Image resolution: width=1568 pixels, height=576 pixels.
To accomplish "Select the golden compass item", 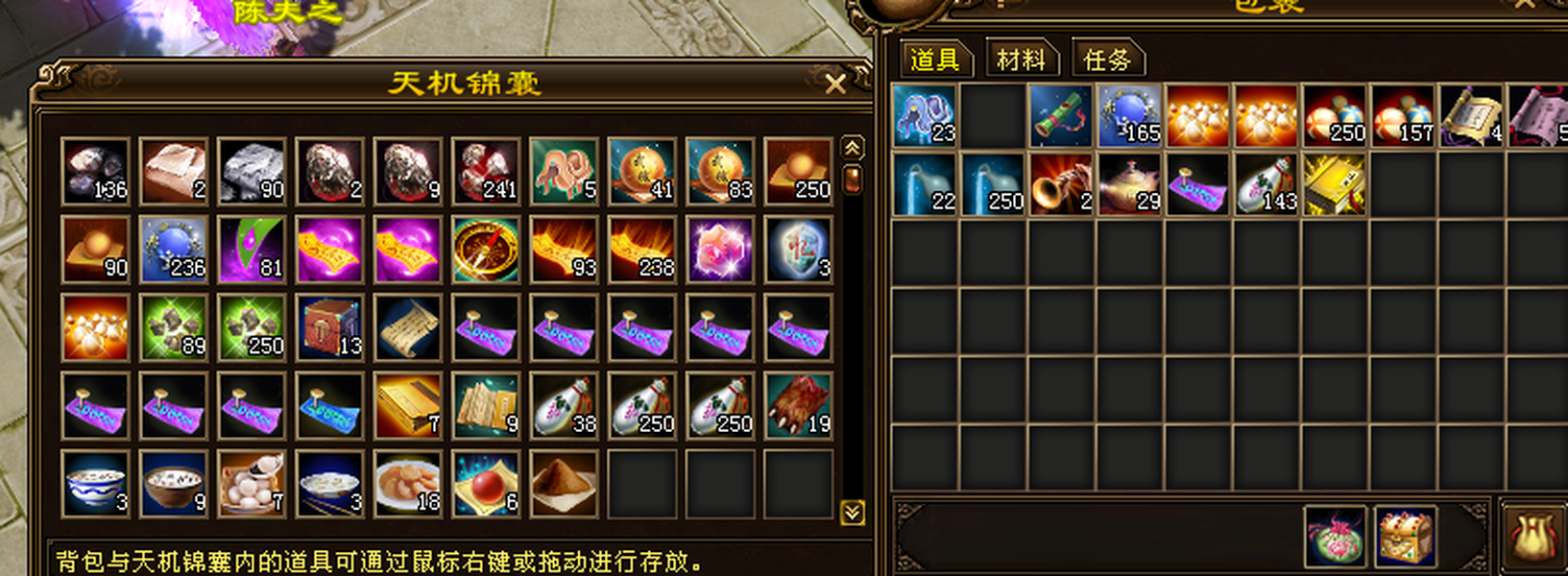I will pos(486,250).
